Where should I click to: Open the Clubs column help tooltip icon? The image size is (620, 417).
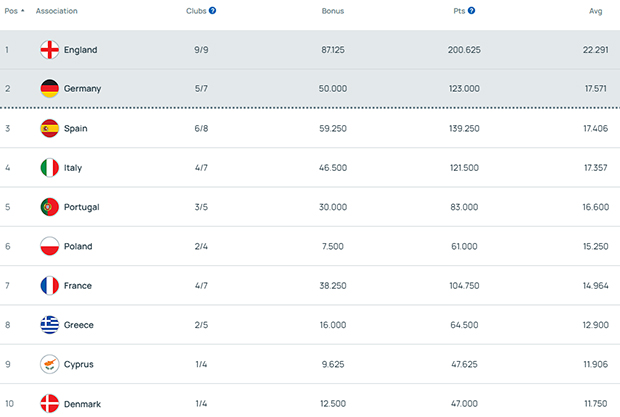click(x=213, y=11)
